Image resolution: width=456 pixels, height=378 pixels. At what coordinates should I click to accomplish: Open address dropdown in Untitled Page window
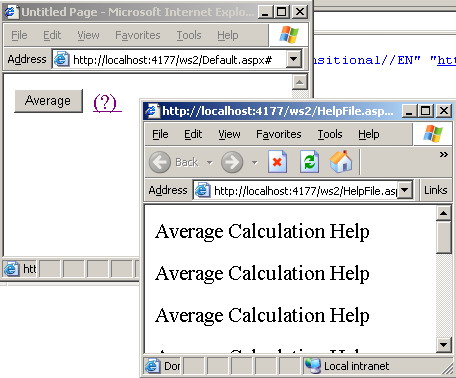294,59
